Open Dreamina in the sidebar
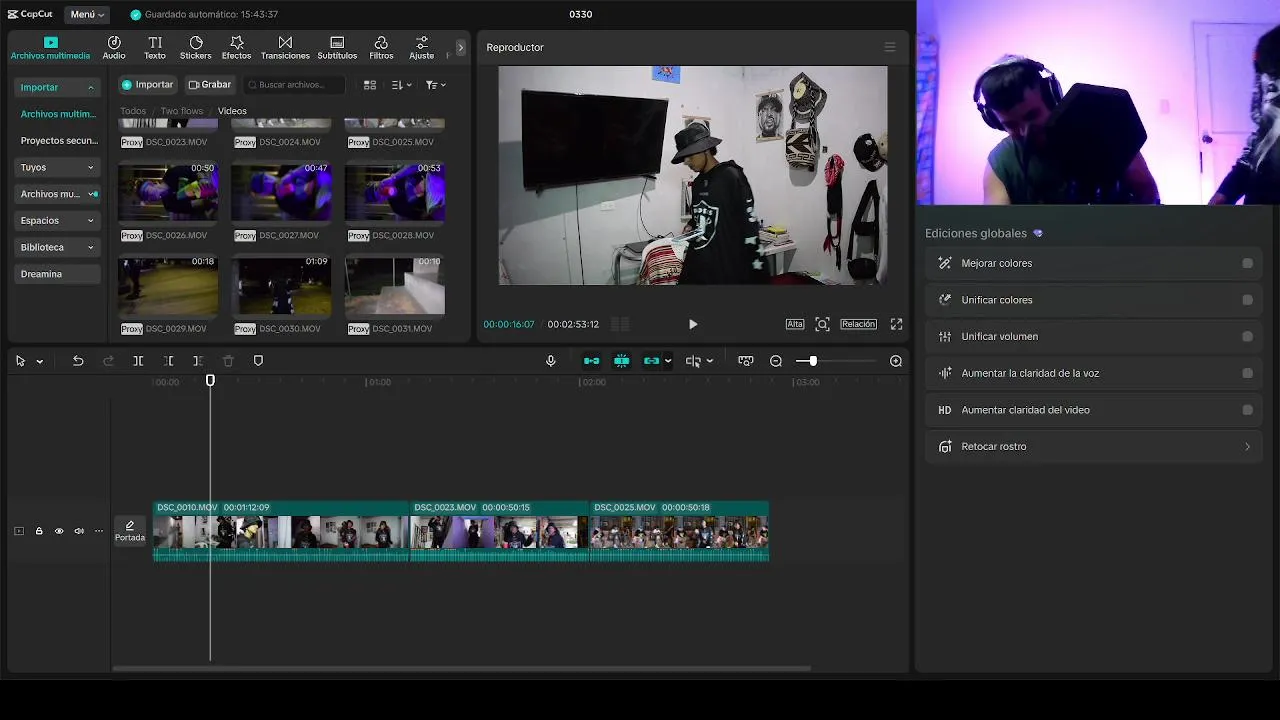1280x720 pixels. coord(58,274)
